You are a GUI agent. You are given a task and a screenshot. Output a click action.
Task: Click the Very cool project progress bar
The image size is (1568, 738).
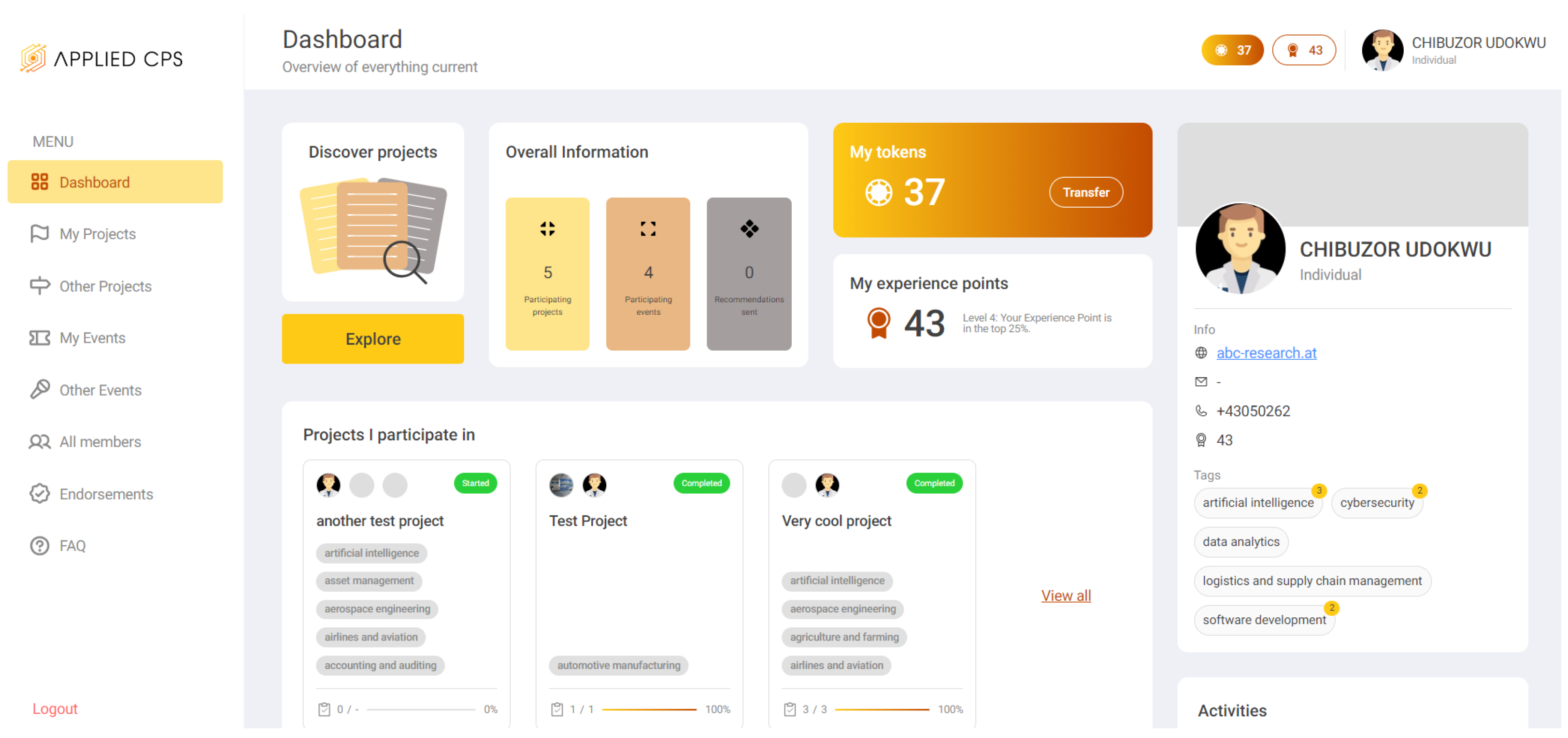pyautogui.click(x=882, y=709)
